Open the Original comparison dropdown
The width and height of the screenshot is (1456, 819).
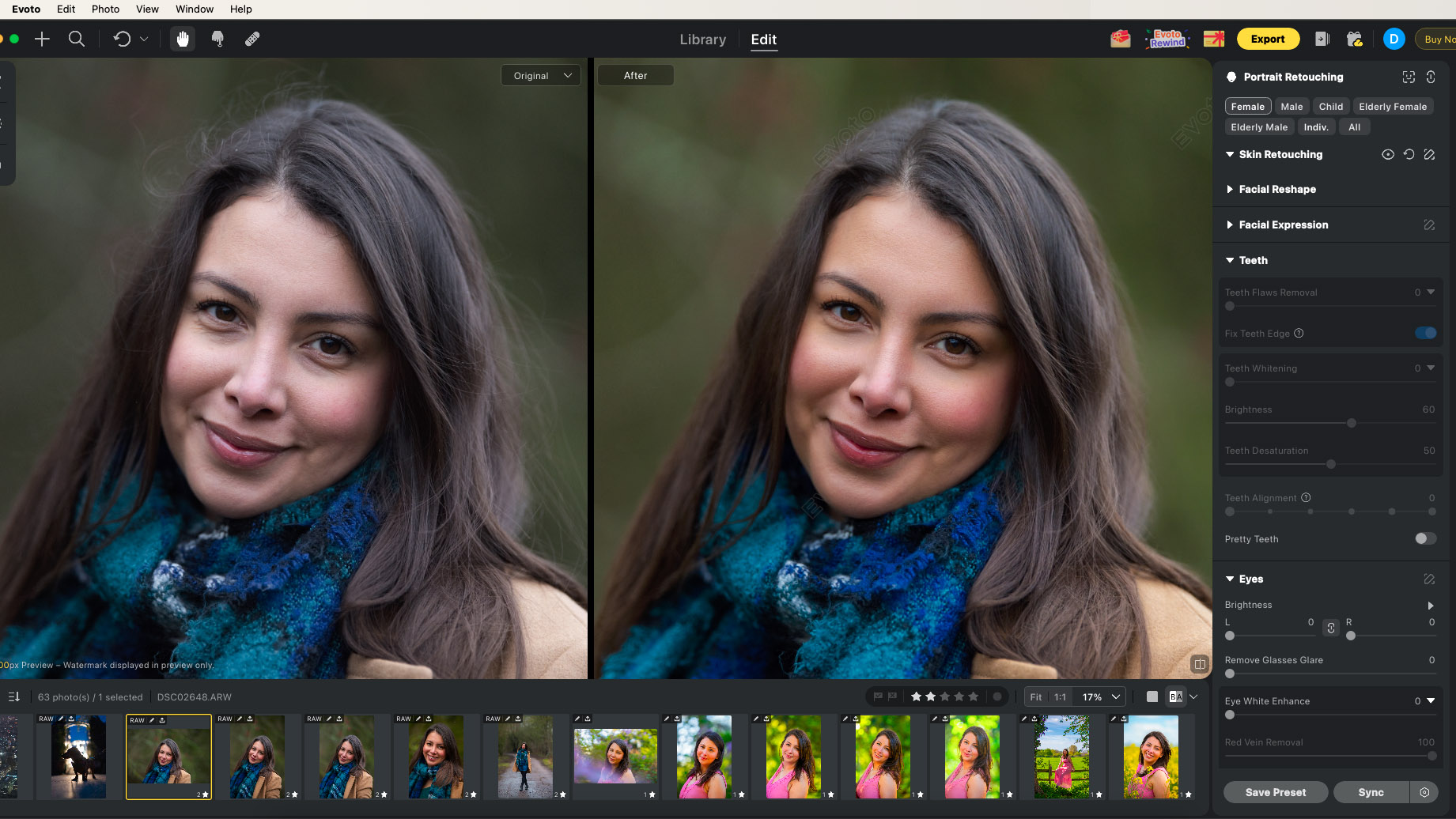click(540, 75)
